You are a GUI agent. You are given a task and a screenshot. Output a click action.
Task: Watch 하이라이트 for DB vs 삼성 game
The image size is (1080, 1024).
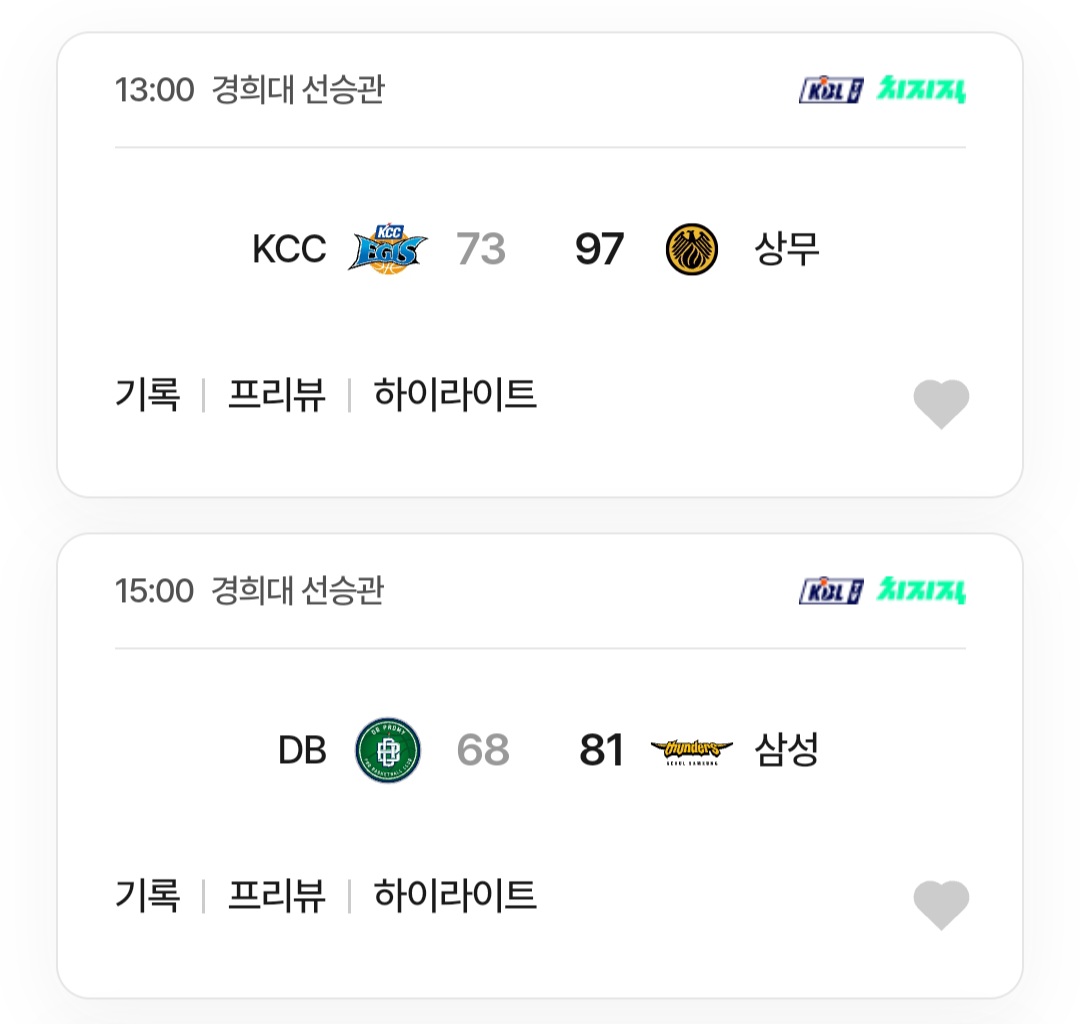(455, 895)
